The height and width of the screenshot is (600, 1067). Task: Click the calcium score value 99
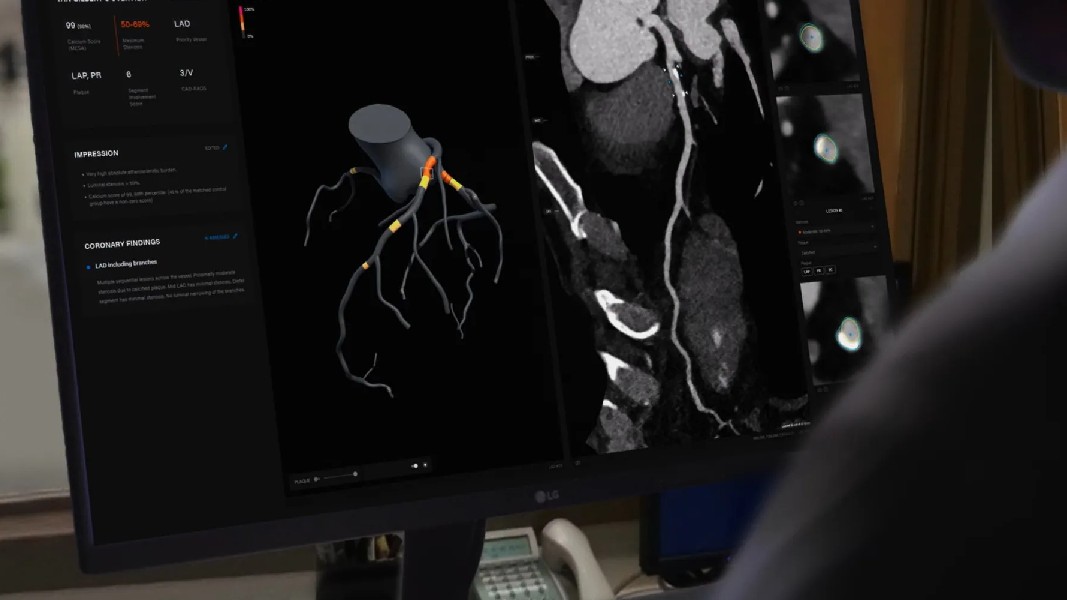70,25
